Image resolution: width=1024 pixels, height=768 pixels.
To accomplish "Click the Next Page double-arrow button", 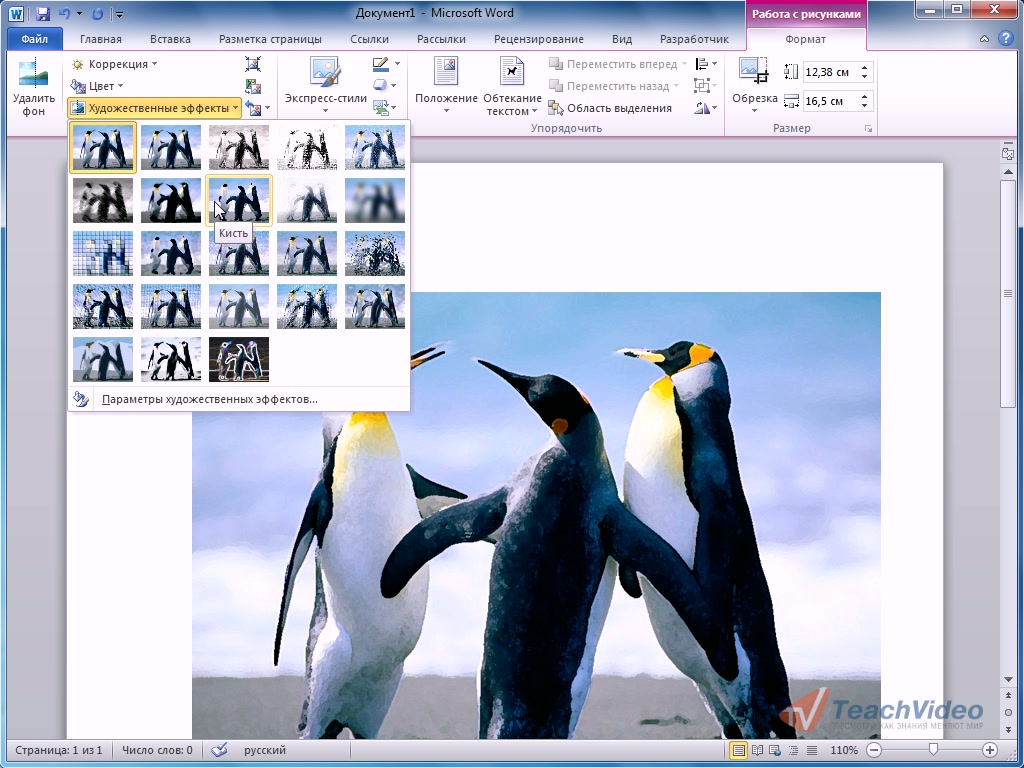I will 1008,729.
